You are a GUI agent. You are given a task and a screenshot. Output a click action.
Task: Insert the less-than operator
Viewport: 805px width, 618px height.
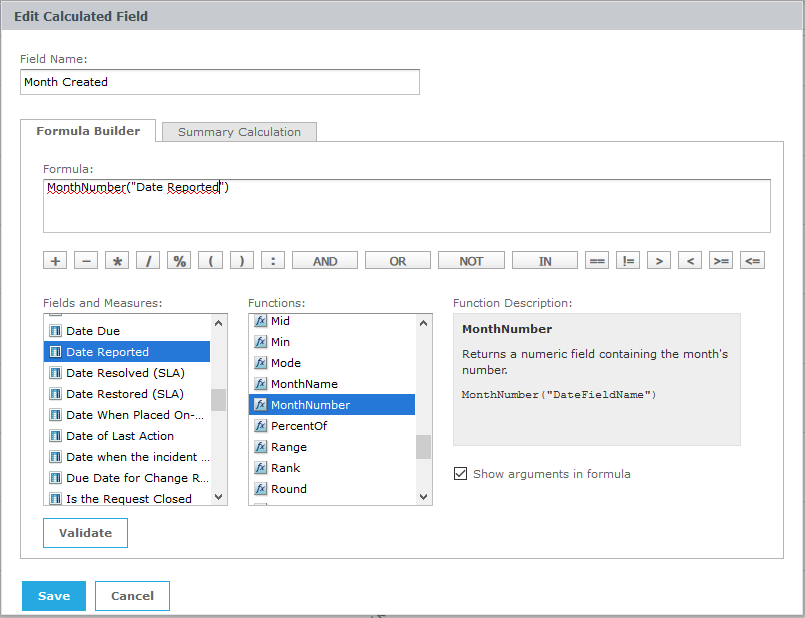(690, 261)
